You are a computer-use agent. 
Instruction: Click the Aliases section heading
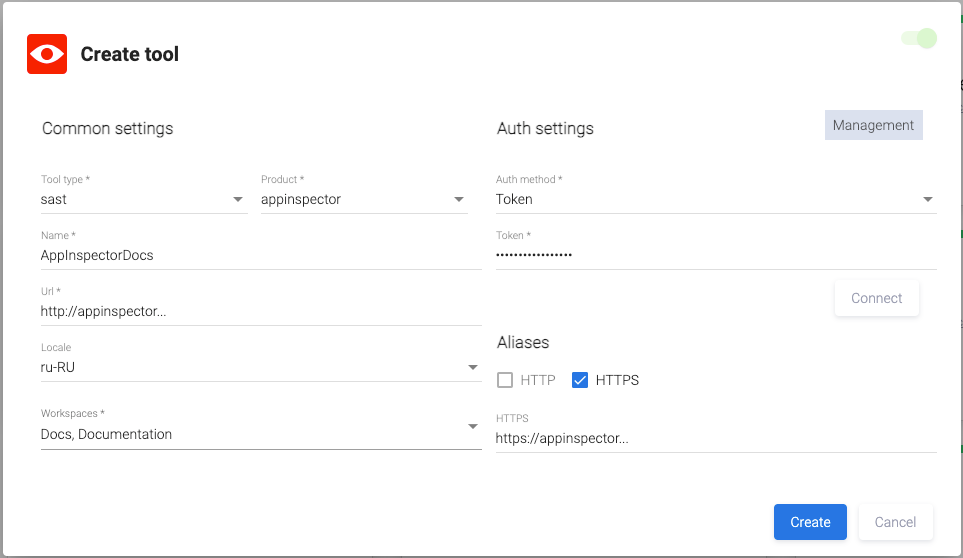(523, 342)
